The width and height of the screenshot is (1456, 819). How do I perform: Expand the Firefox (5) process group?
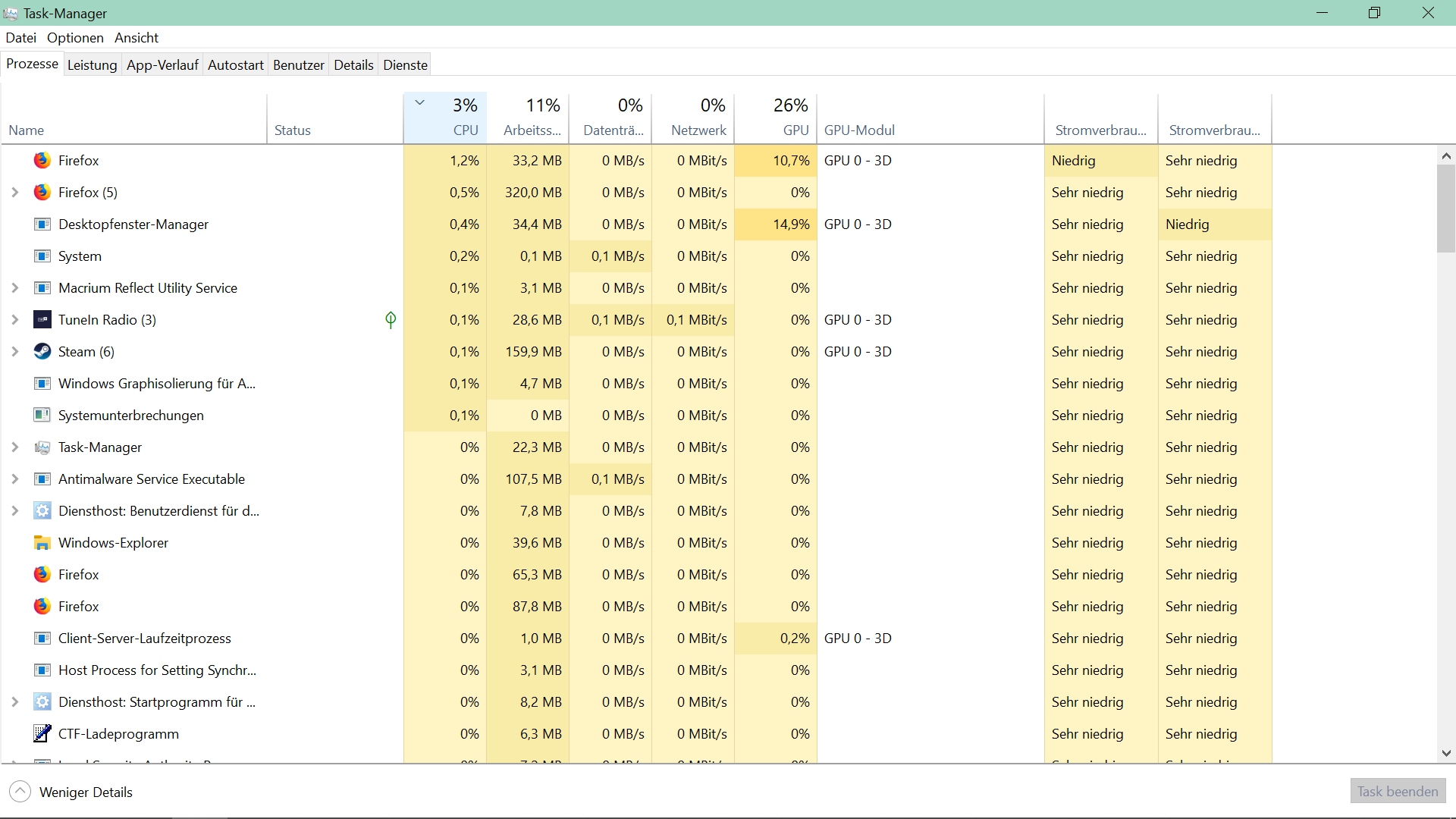15,192
